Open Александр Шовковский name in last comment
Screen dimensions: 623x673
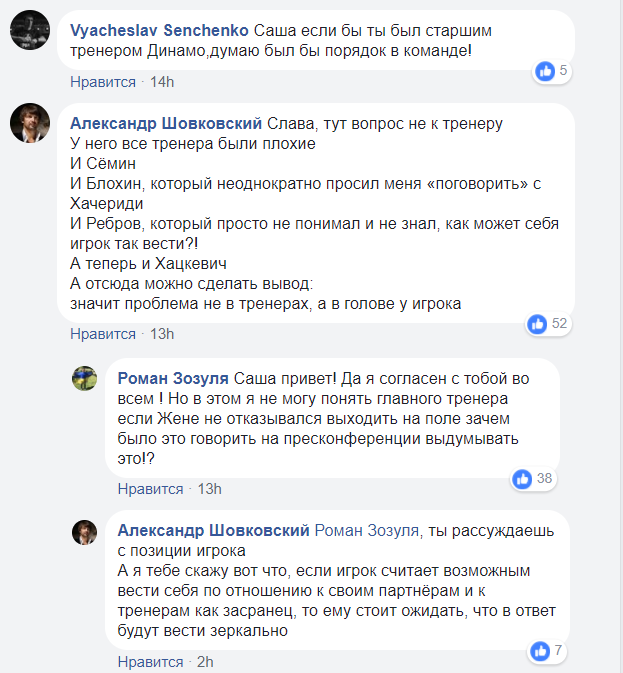pyautogui.click(x=214, y=530)
